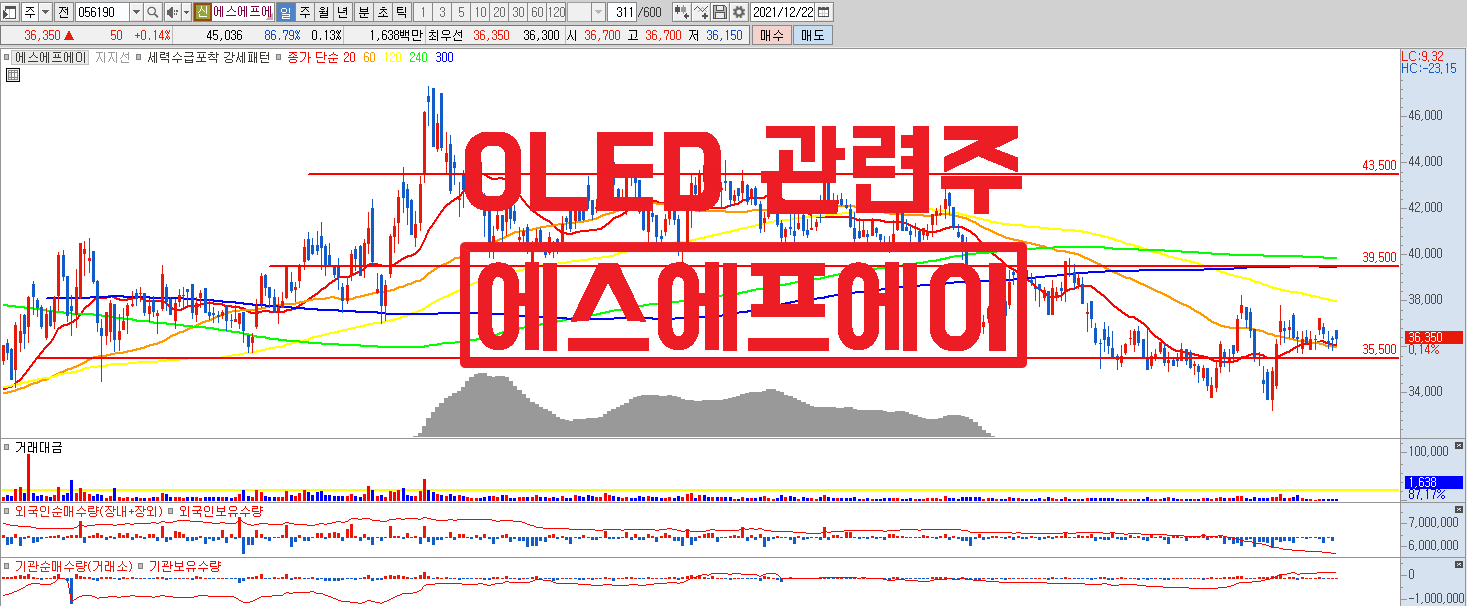Viewport: 1467px width, 606px height.
Task: Select the 주 weekly chart period
Action: pyautogui.click(x=305, y=12)
